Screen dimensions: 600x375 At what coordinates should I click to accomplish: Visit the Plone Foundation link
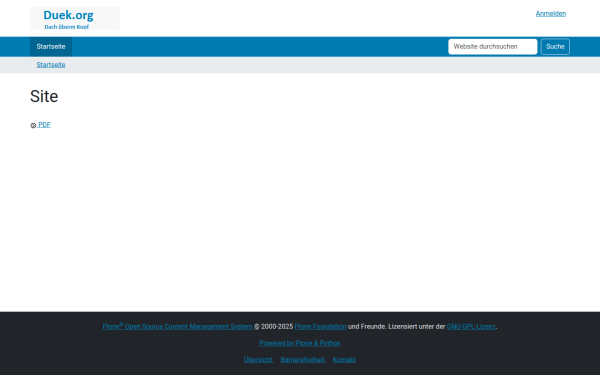click(320, 326)
